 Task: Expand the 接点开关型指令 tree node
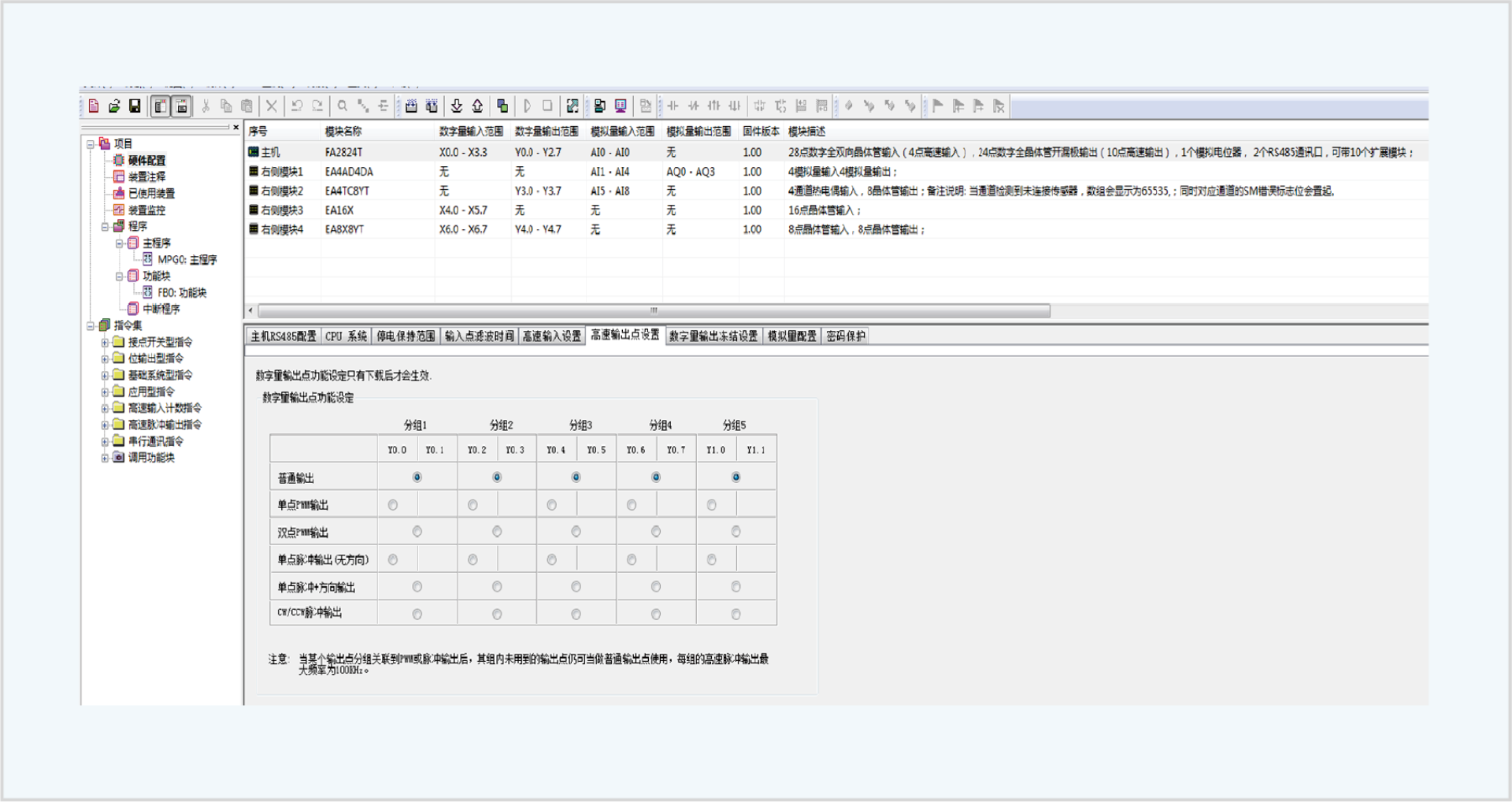106,342
